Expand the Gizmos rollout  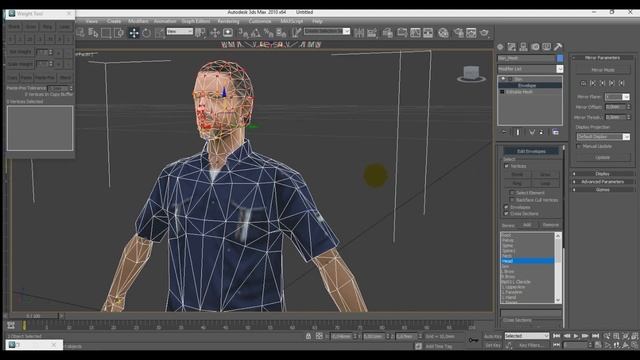click(x=602, y=190)
